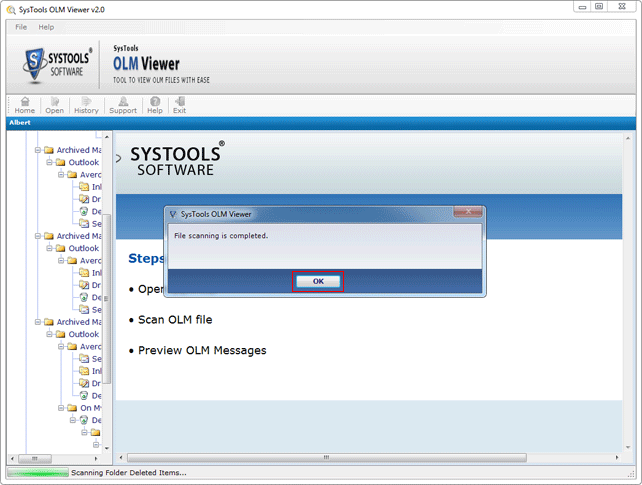Image resolution: width=642 pixels, height=485 pixels.
Task: Click the folder tree scroll-up arrow
Action: [107, 137]
